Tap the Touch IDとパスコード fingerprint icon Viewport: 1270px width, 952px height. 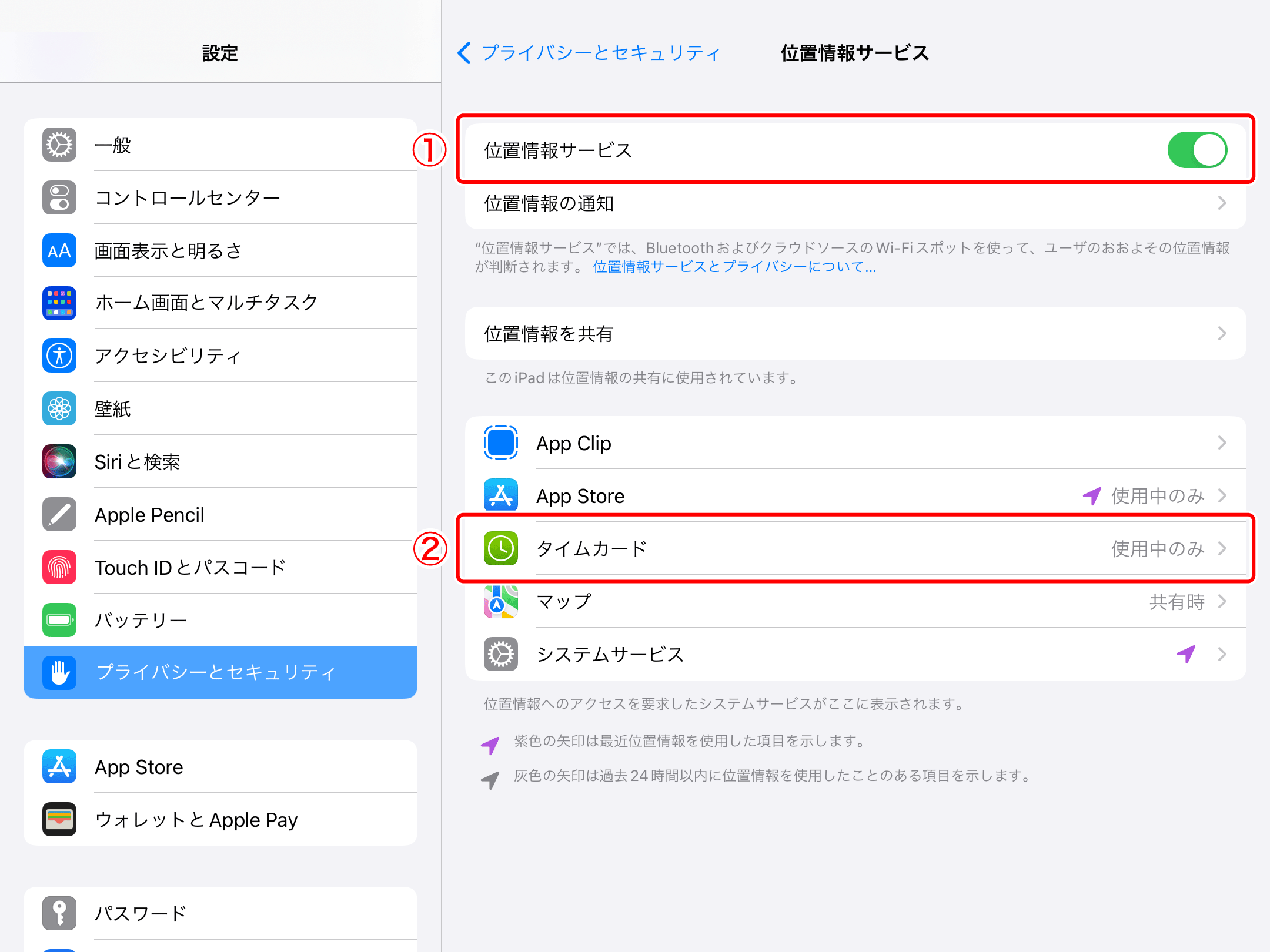(58, 566)
